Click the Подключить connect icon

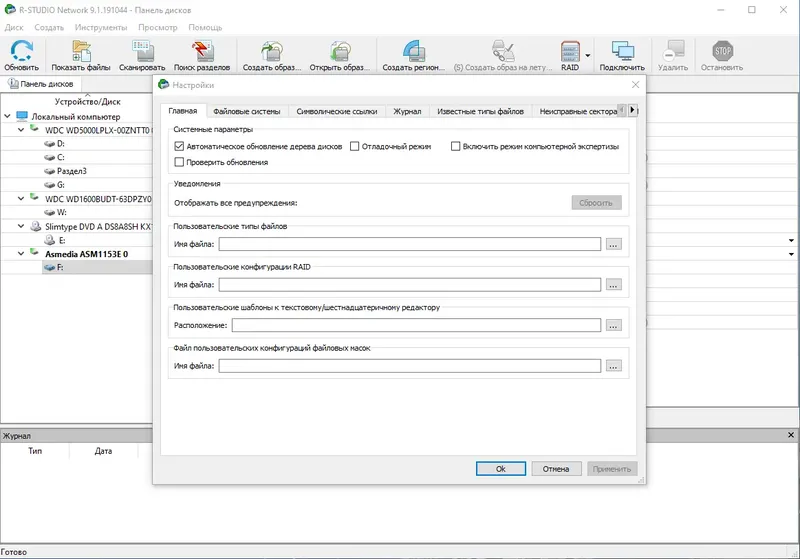pyautogui.click(x=622, y=56)
